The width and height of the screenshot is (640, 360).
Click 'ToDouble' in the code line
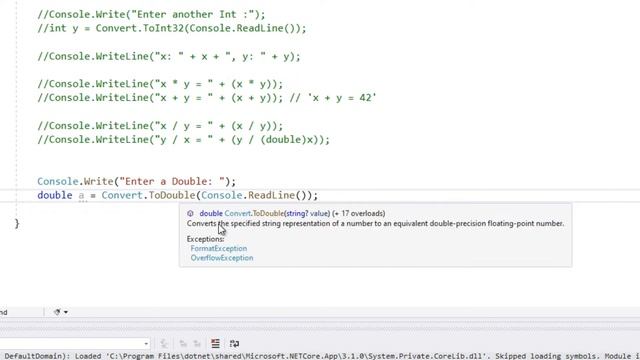coord(172,195)
